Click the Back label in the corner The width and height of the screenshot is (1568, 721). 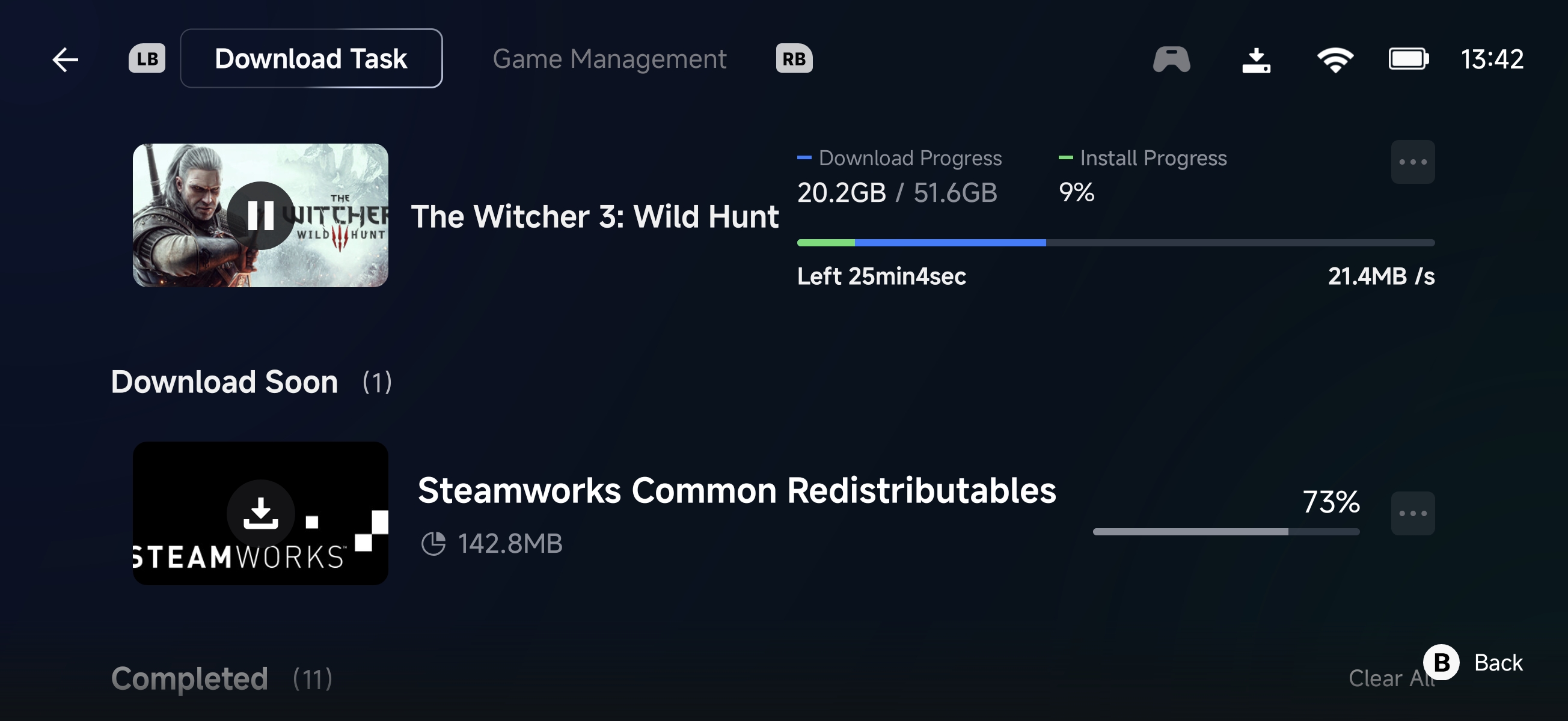pos(1498,662)
